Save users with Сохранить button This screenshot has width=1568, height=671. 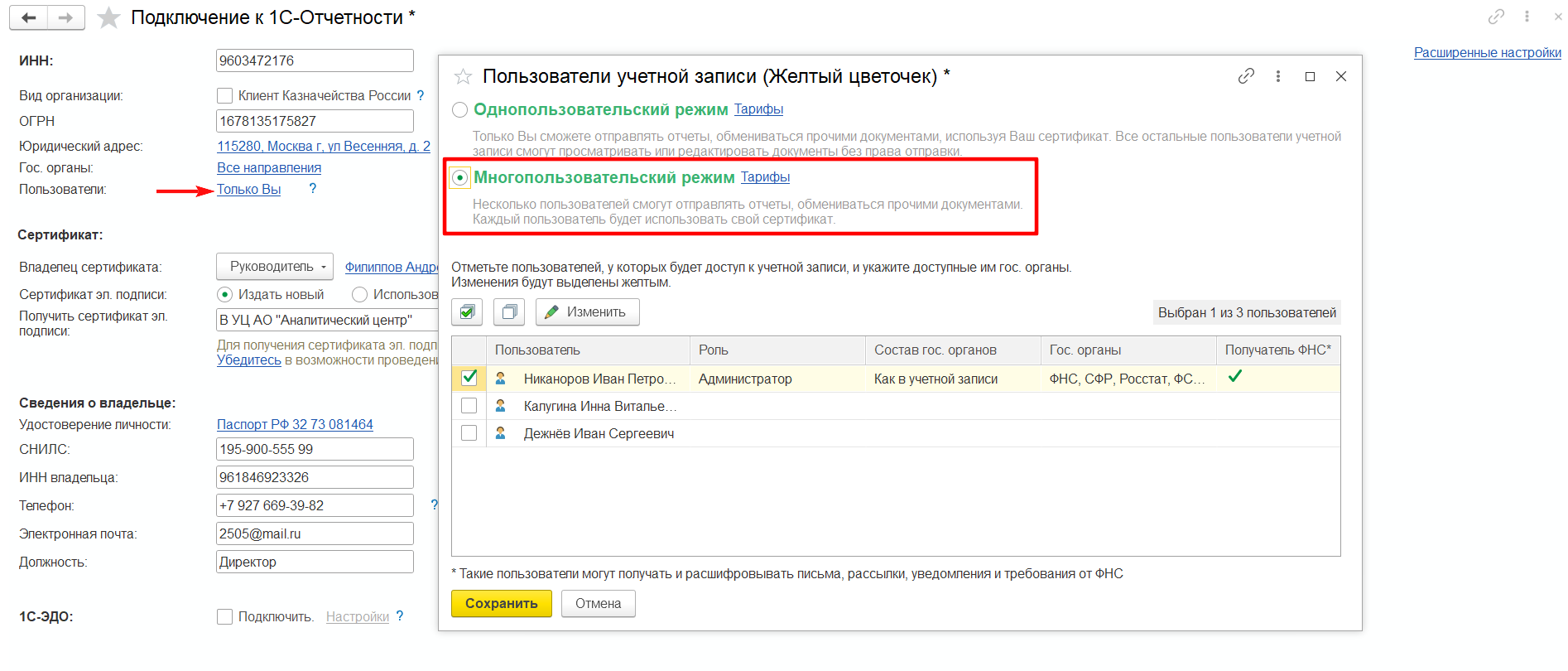pos(502,604)
